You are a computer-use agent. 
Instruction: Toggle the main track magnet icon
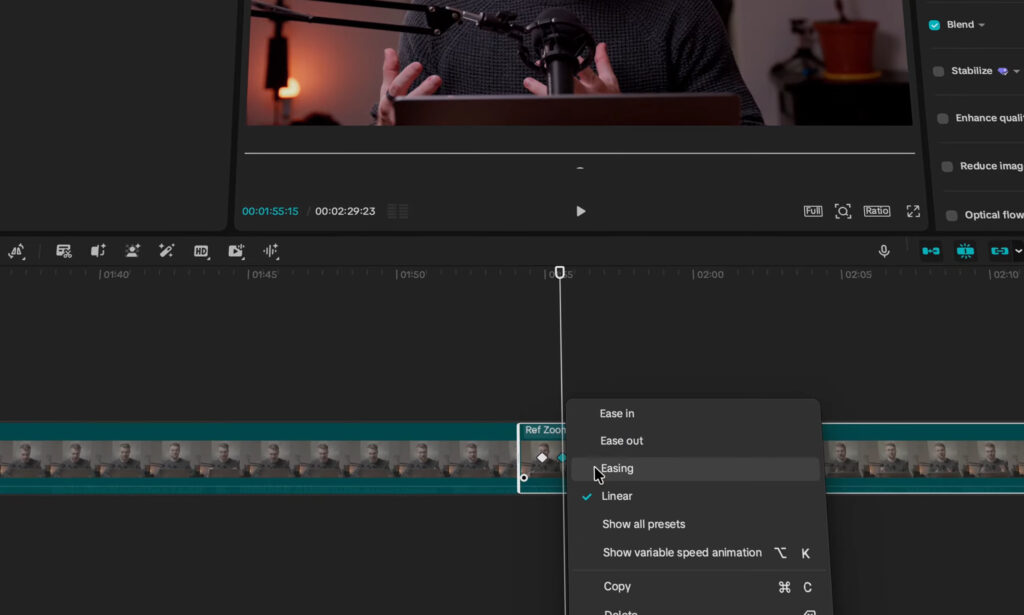(x=931, y=251)
